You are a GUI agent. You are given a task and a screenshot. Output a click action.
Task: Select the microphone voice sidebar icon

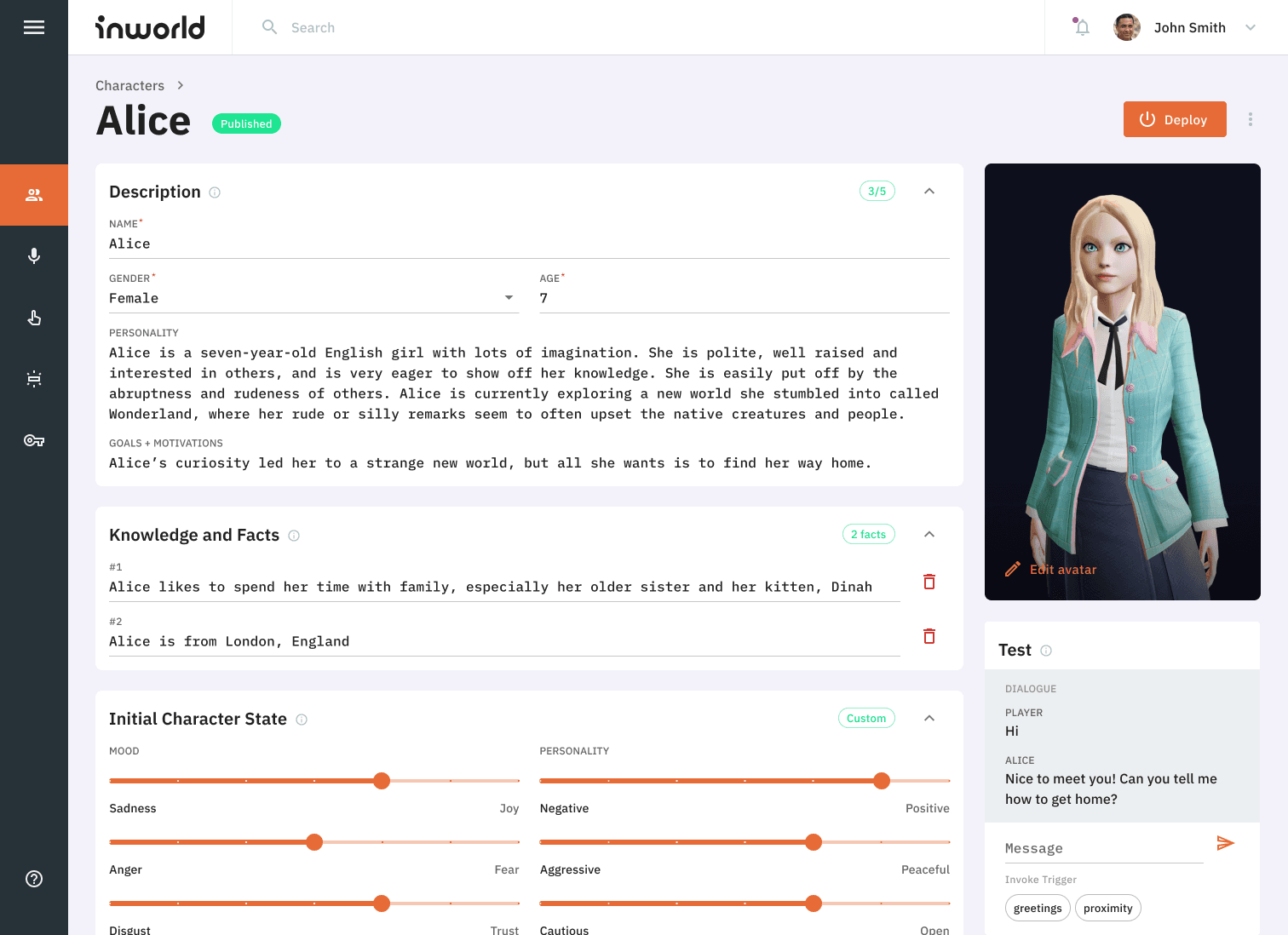point(34,256)
